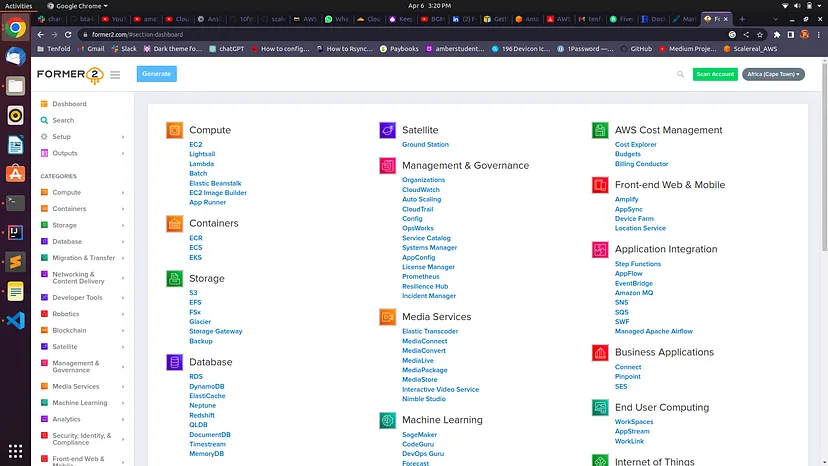This screenshot has height=466, width=828.
Task: Click the Application Integration icon
Action: click(600, 249)
